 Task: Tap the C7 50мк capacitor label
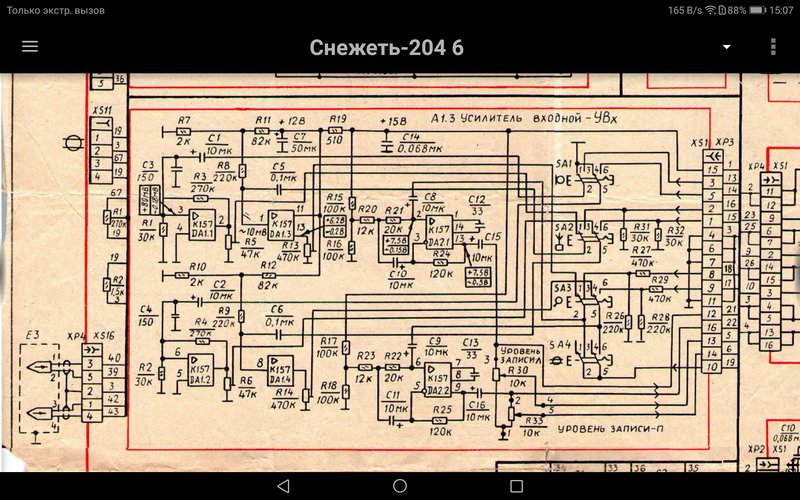click(305, 143)
